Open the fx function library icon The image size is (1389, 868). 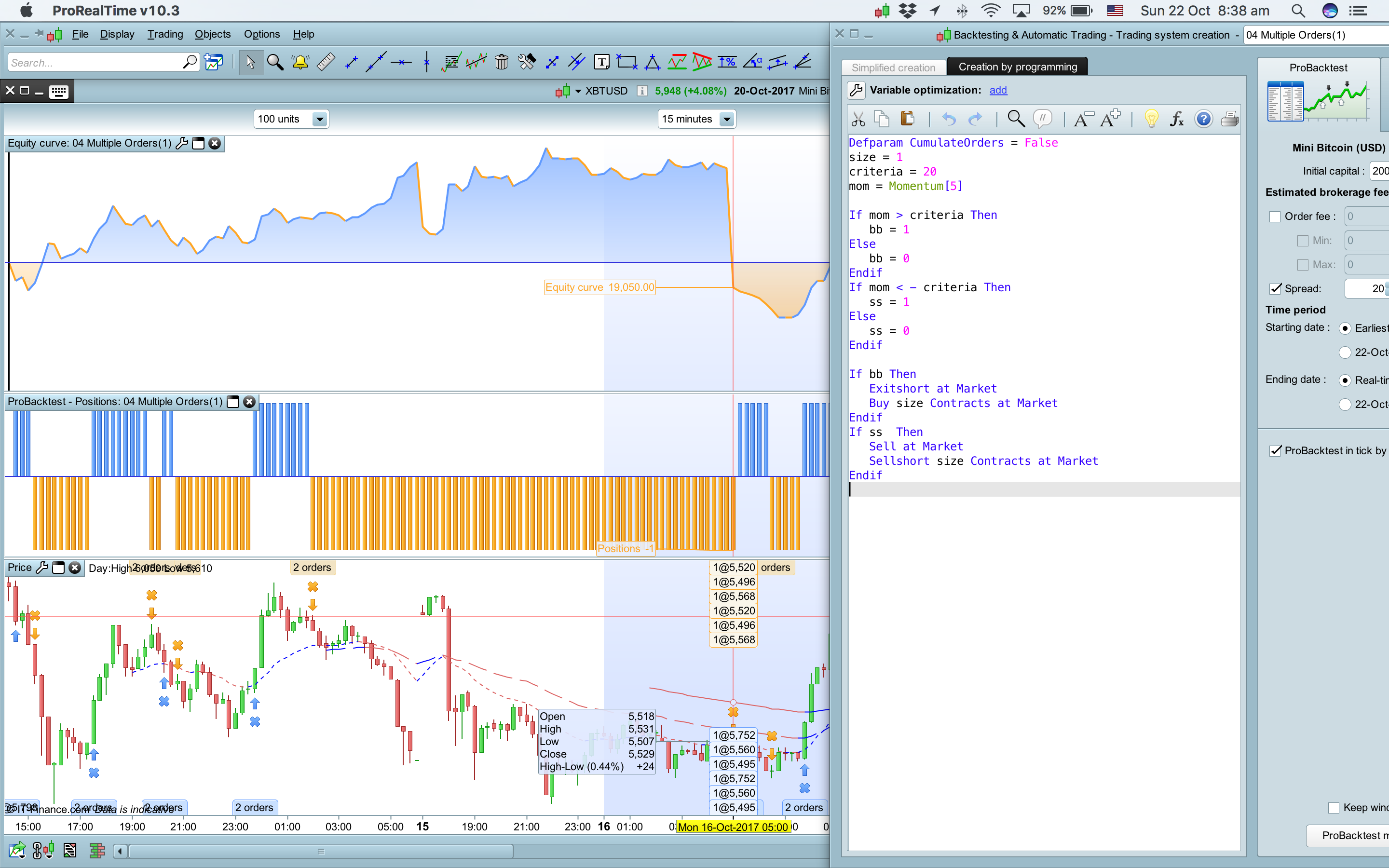coord(1177,119)
